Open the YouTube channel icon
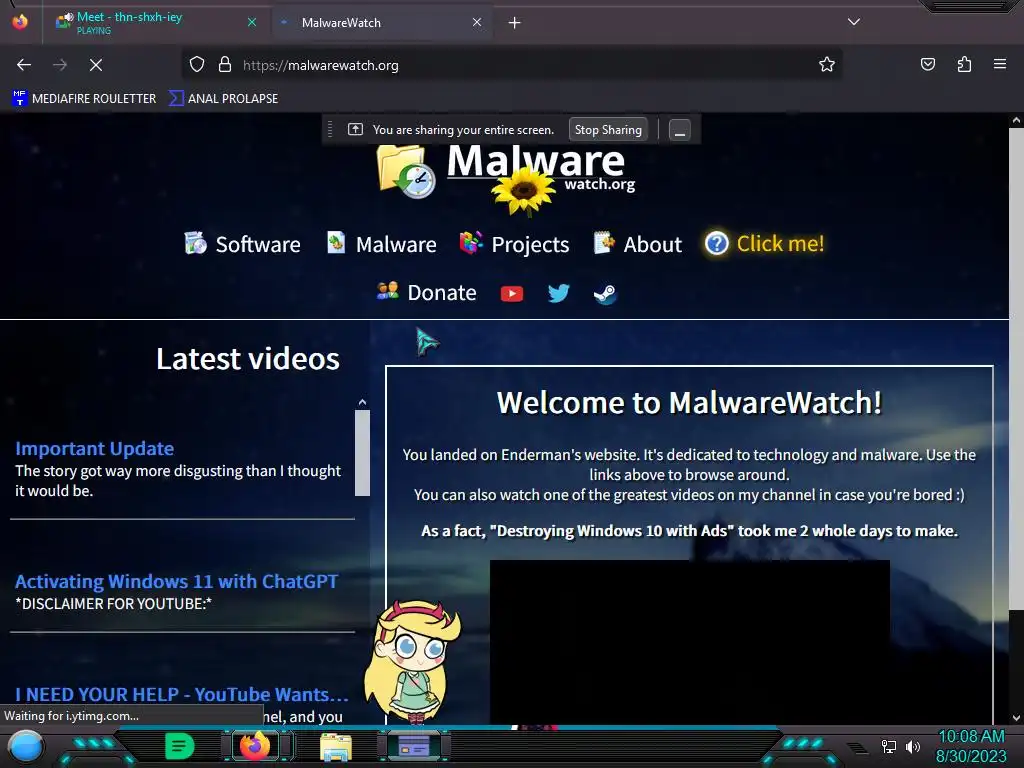This screenshot has width=1024, height=768. pyautogui.click(x=512, y=294)
